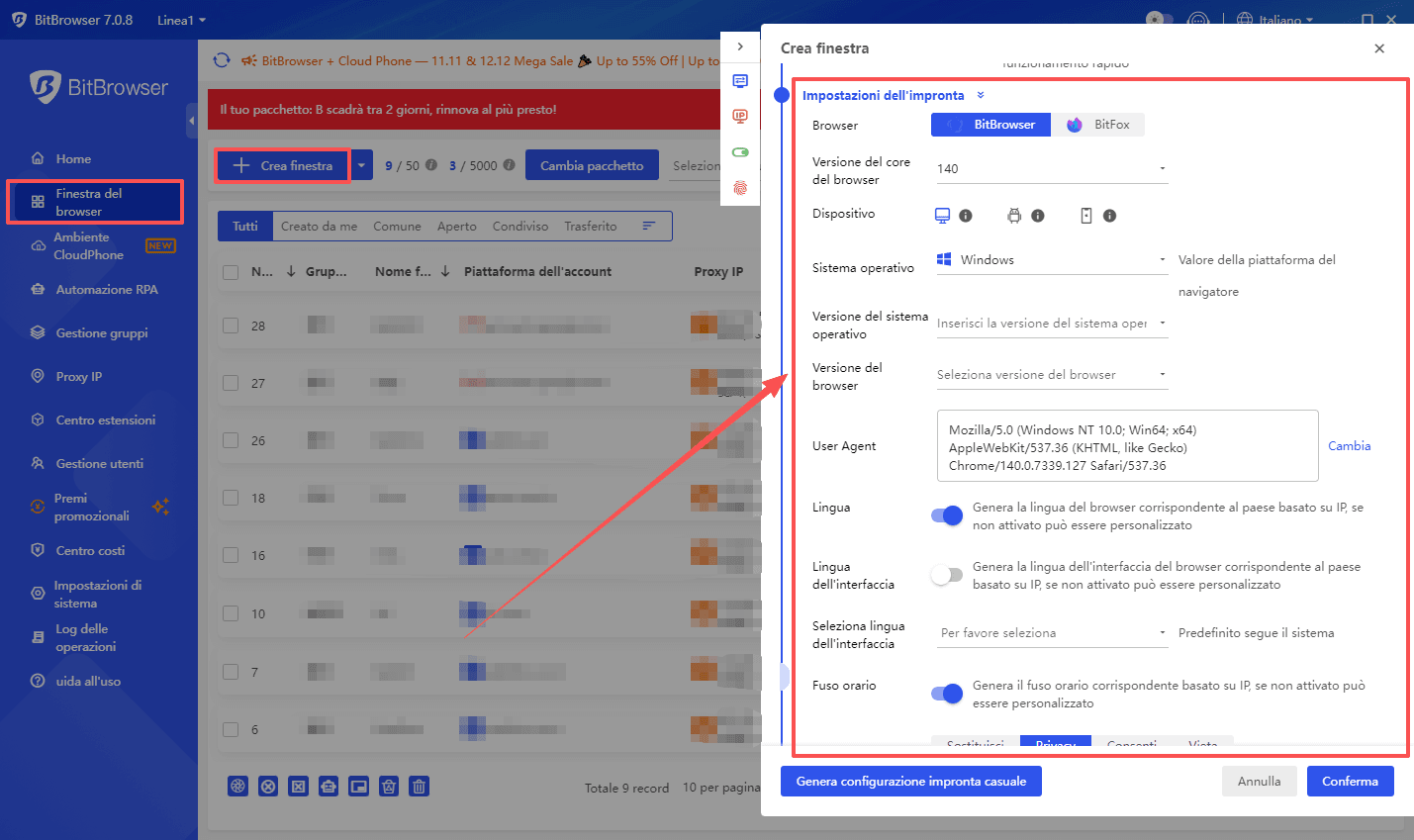Image resolution: width=1414 pixels, height=840 pixels.
Task: Open the Versione del core dropdown
Action: [1051, 169]
